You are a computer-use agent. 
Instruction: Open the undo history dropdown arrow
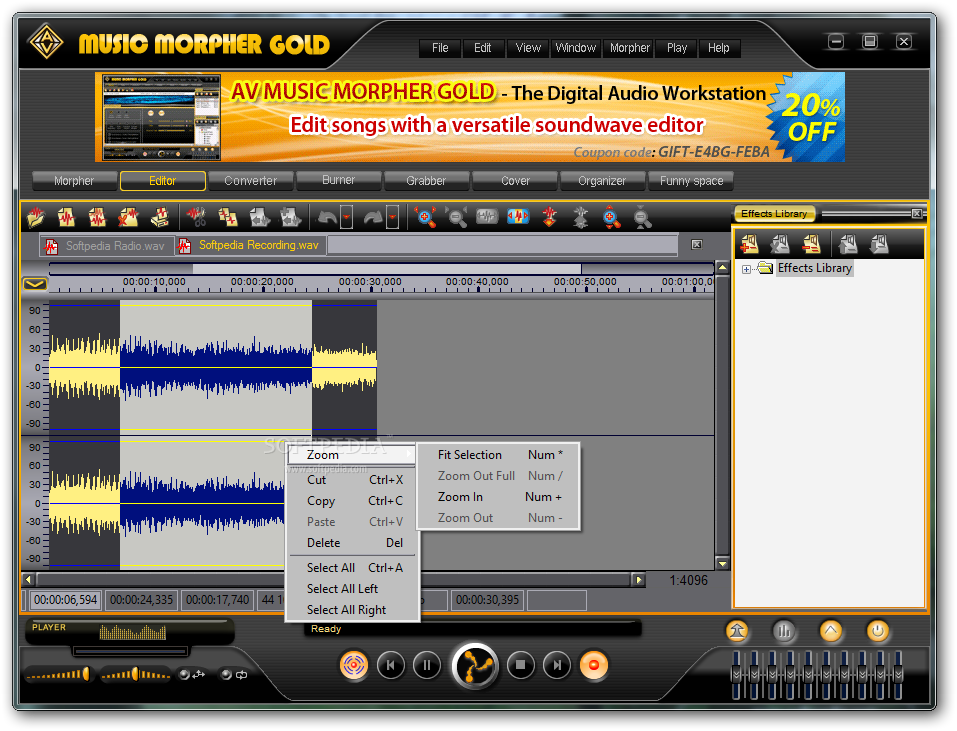click(x=346, y=217)
